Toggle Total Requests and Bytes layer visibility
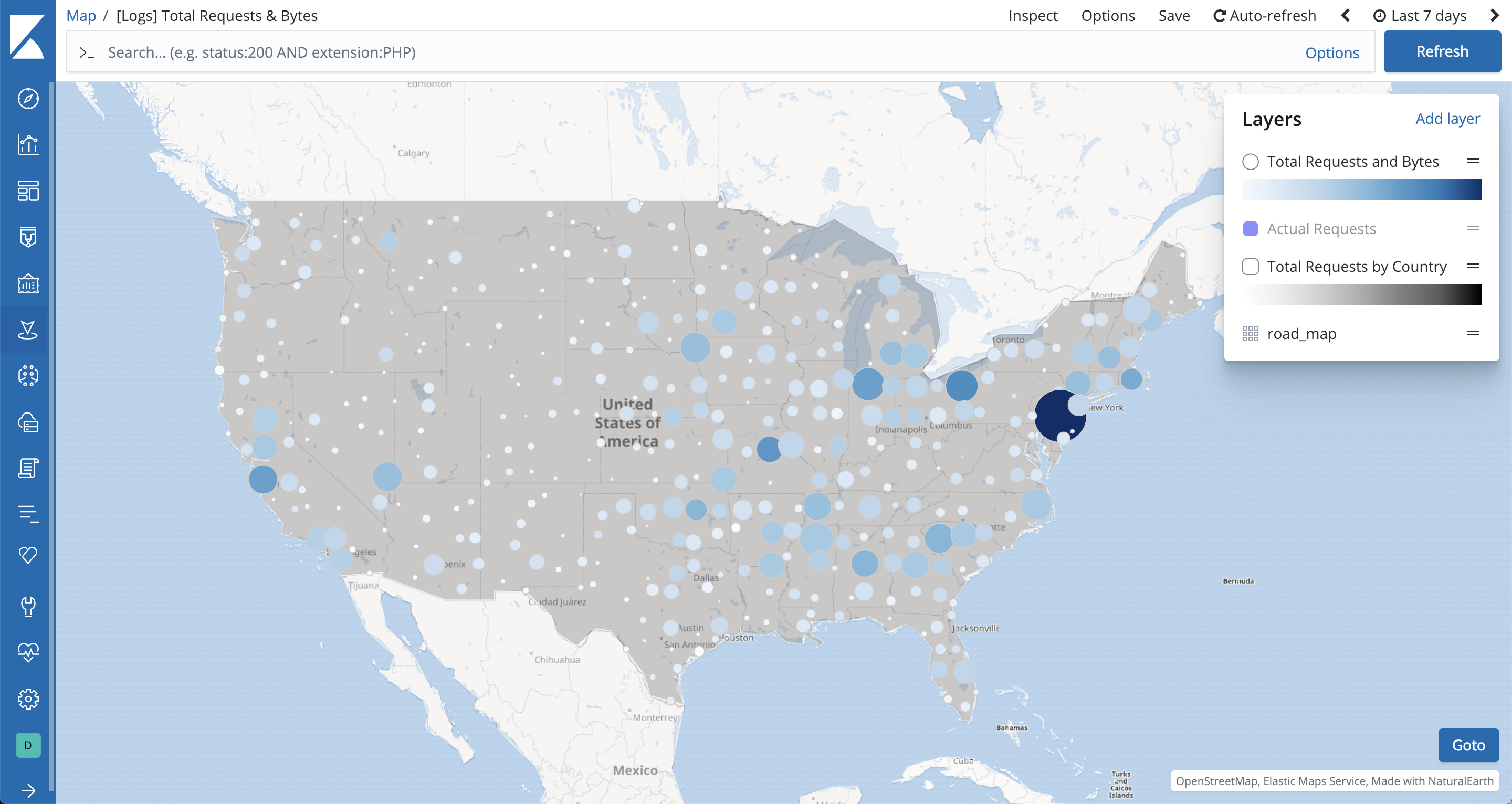The image size is (1512, 804). tap(1250, 162)
